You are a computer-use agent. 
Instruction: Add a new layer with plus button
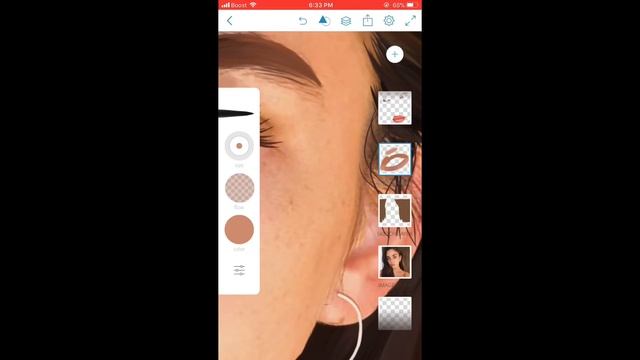pyautogui.click(x=395, y=54)
